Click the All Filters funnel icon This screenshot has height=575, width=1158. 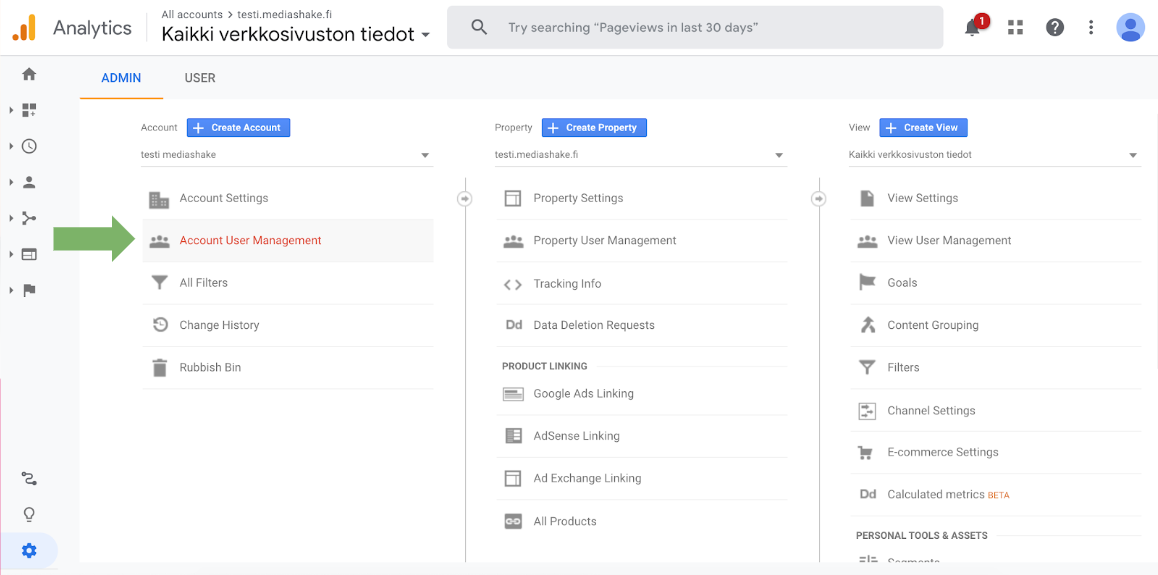(159, 283)
